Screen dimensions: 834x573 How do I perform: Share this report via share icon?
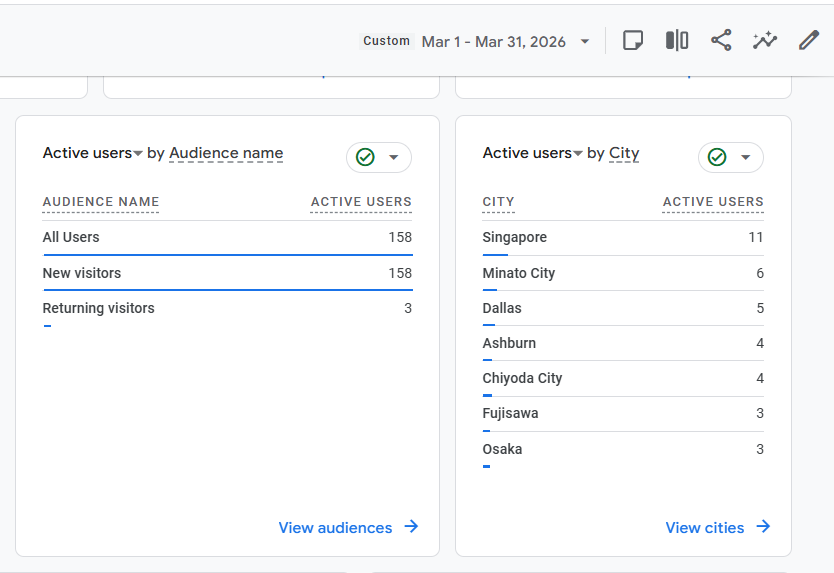click(x=721, y=41)
